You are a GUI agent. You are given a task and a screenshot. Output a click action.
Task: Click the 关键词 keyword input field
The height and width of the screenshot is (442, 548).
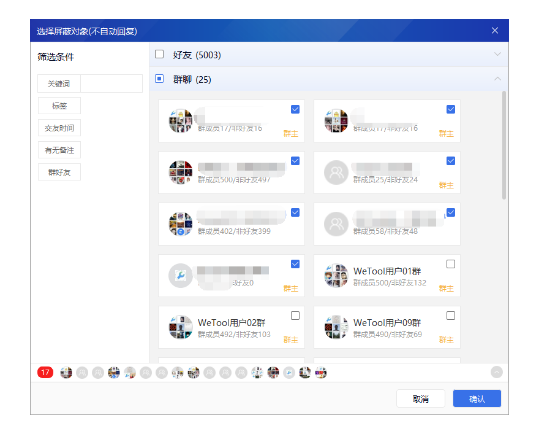111,84
